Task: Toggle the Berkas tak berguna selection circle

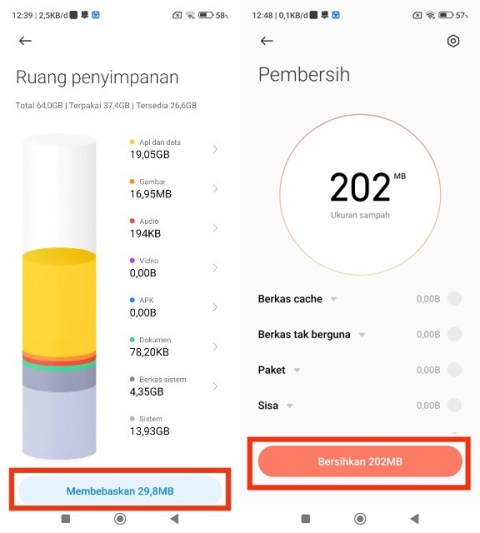Action: click(454, 334)
